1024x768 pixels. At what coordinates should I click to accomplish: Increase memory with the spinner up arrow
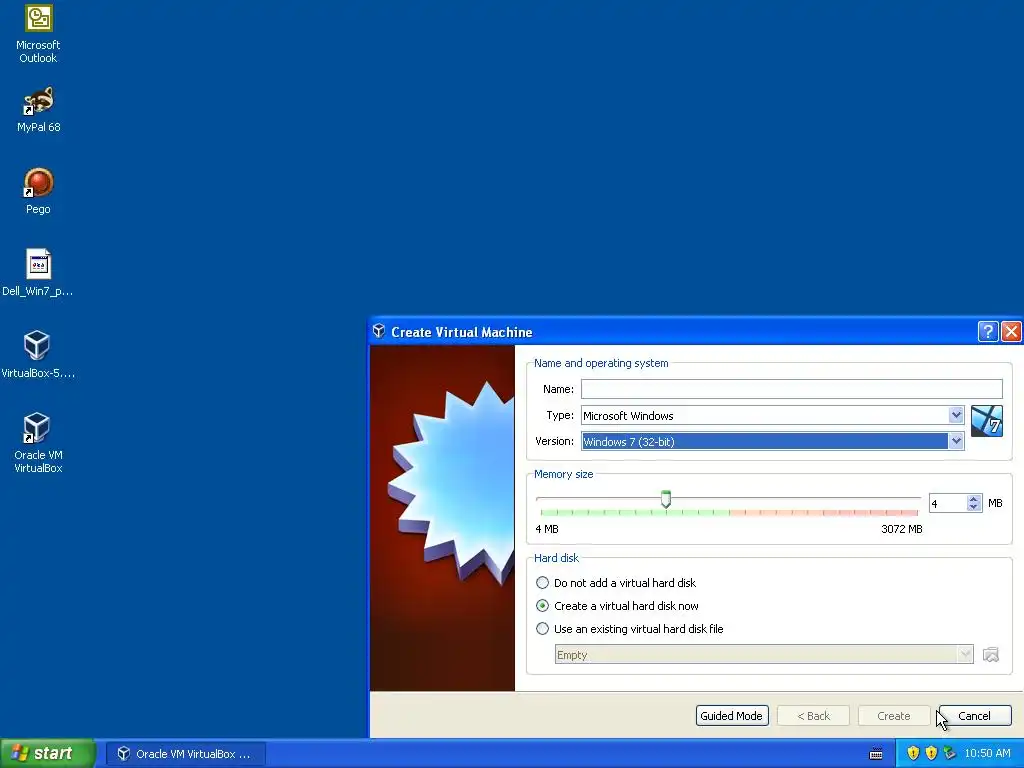(974, 498)
